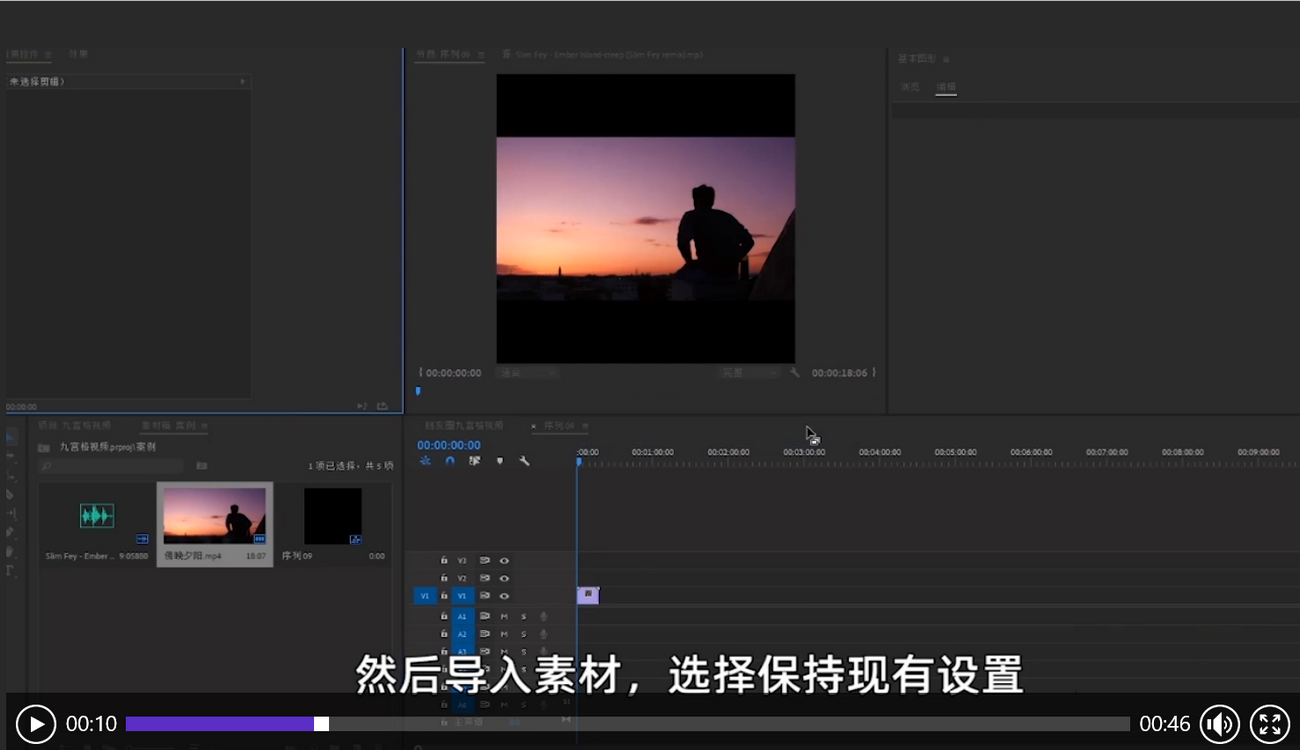Image resolution: width=1300 pixels, height=750 pixels.
Task: Switch to the 编辑 tab in 基本图形
Action: coord(946,87)
